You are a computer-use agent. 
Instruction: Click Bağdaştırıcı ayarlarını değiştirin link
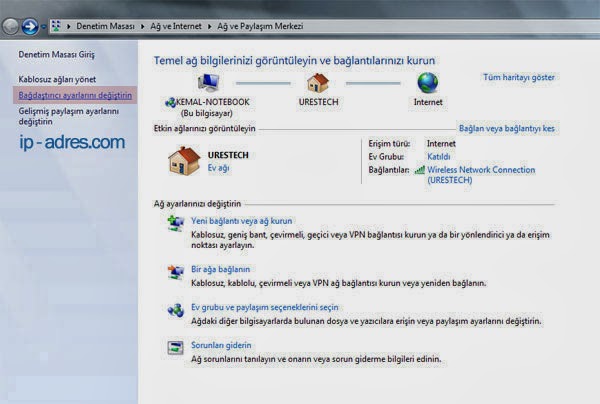75,95
